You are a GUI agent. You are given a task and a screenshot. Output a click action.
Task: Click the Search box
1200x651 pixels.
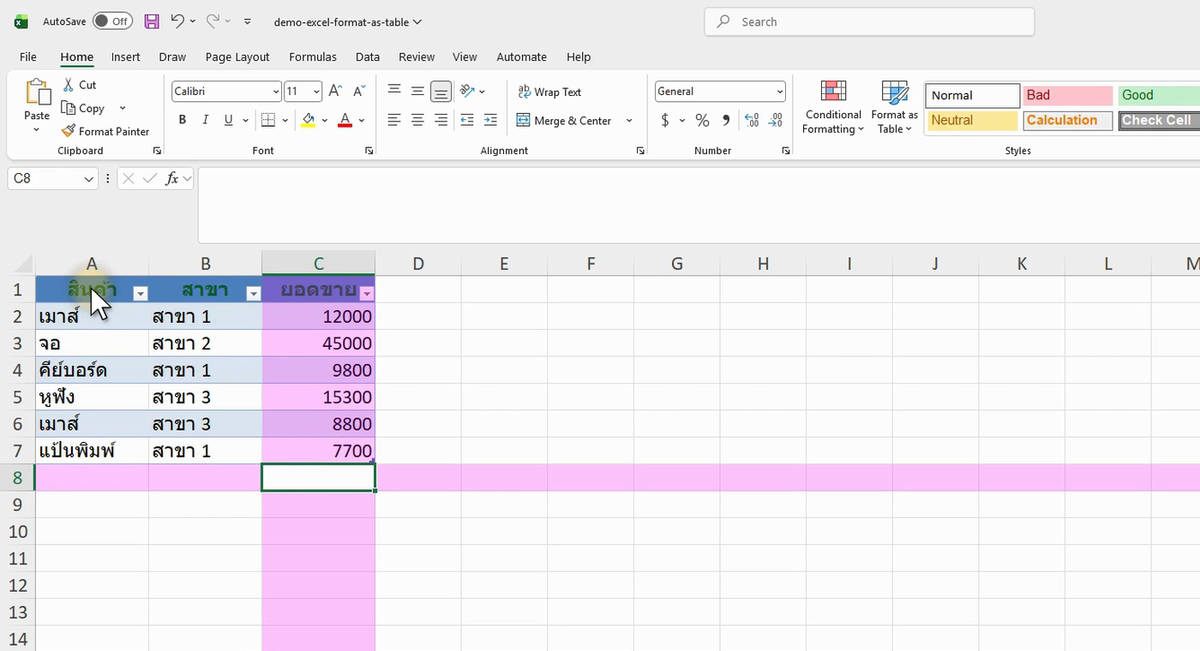coord(869,21)
